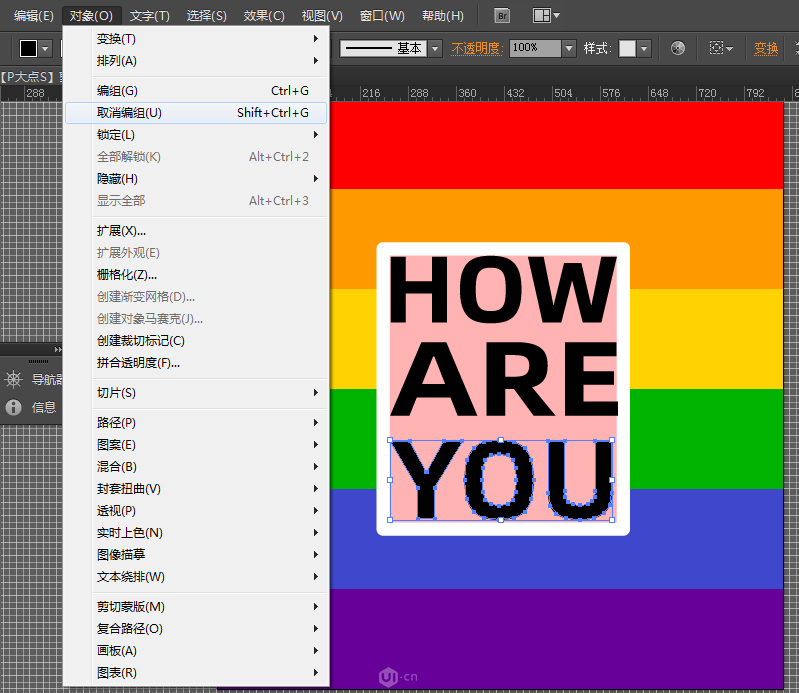Select 扩展(X)... Expand menu entry
This screenshot has height=693, width=799.
(121, 231)
